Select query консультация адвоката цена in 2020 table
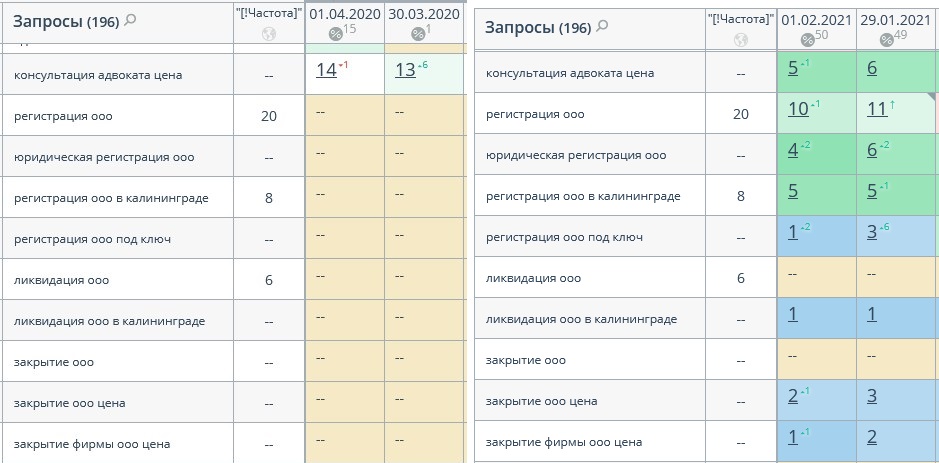Viewport: 939px width, 463px height. click(x=98, y=75)
